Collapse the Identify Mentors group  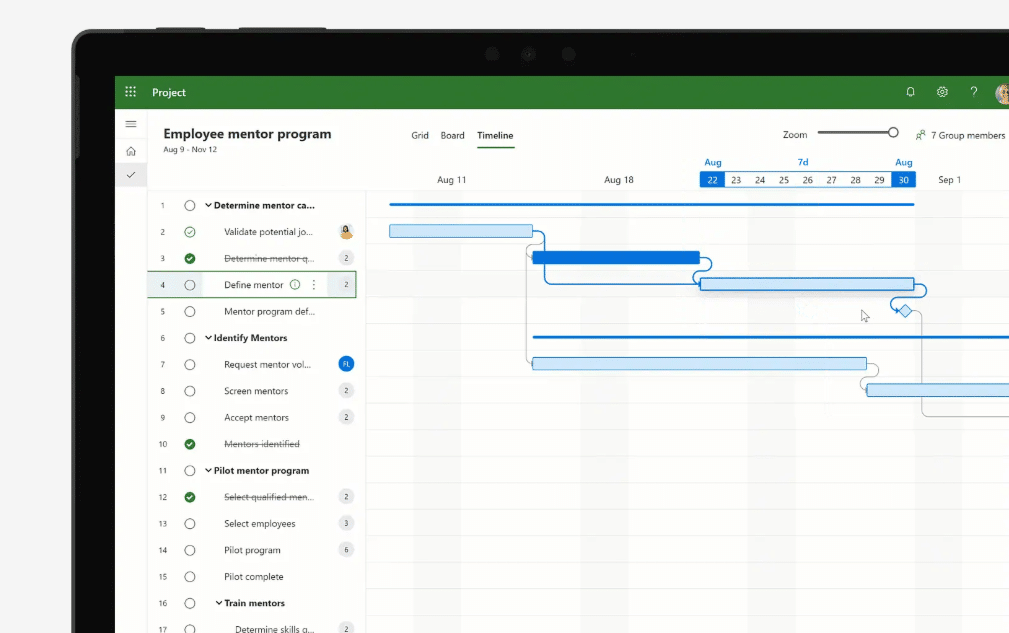(x=208, y=337)
